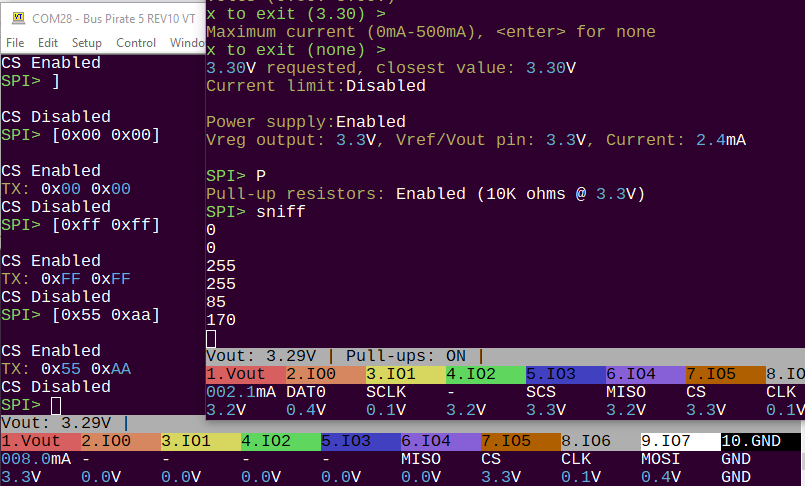805x486 pixels.
Task: Click the '[0x00 0x00]' command in left terminal
Action: click(106, 135)
